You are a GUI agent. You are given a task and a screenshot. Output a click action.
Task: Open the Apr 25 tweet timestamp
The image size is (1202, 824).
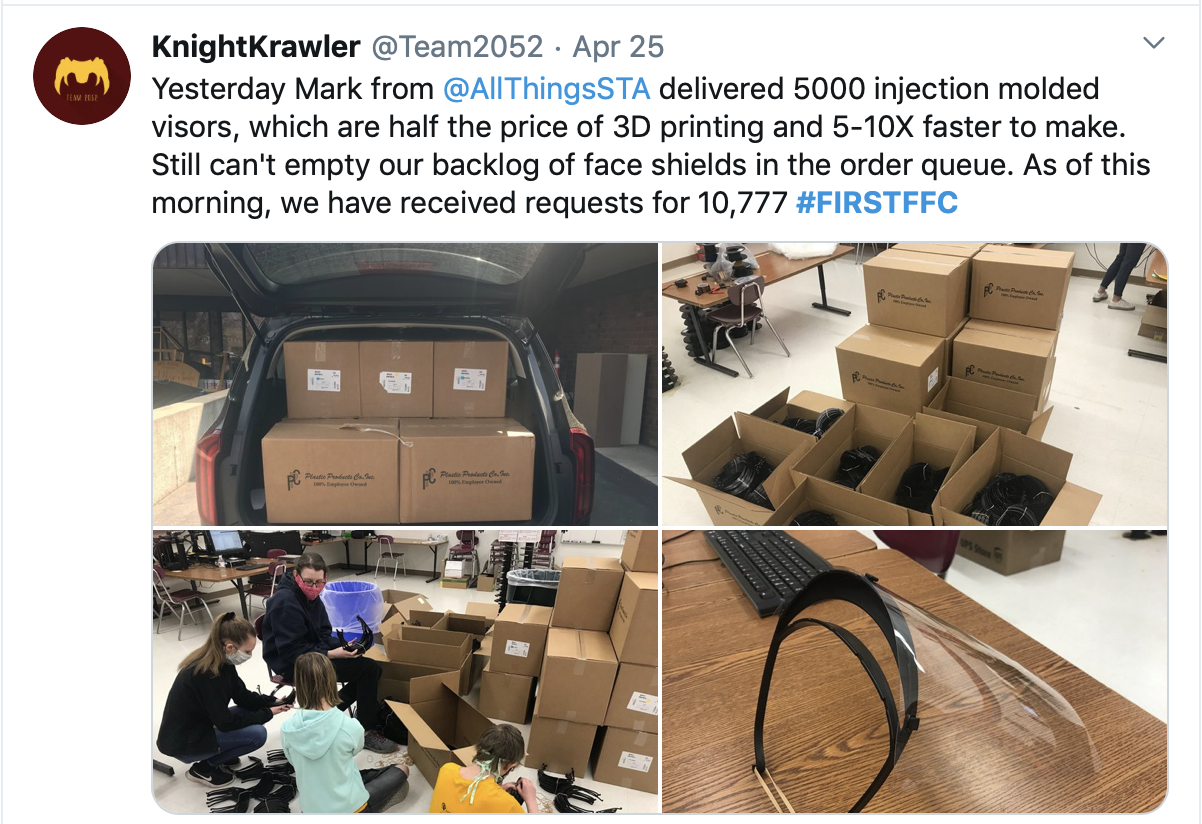pos(619,46)
